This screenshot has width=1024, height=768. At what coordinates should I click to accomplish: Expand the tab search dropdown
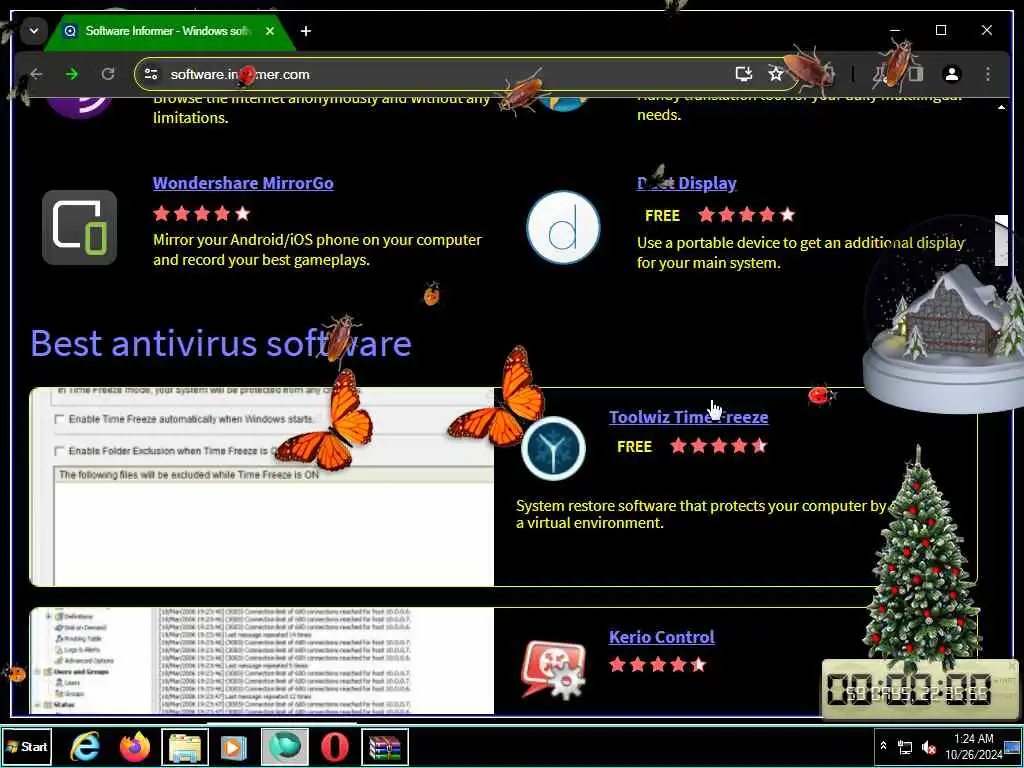[34, 31]
